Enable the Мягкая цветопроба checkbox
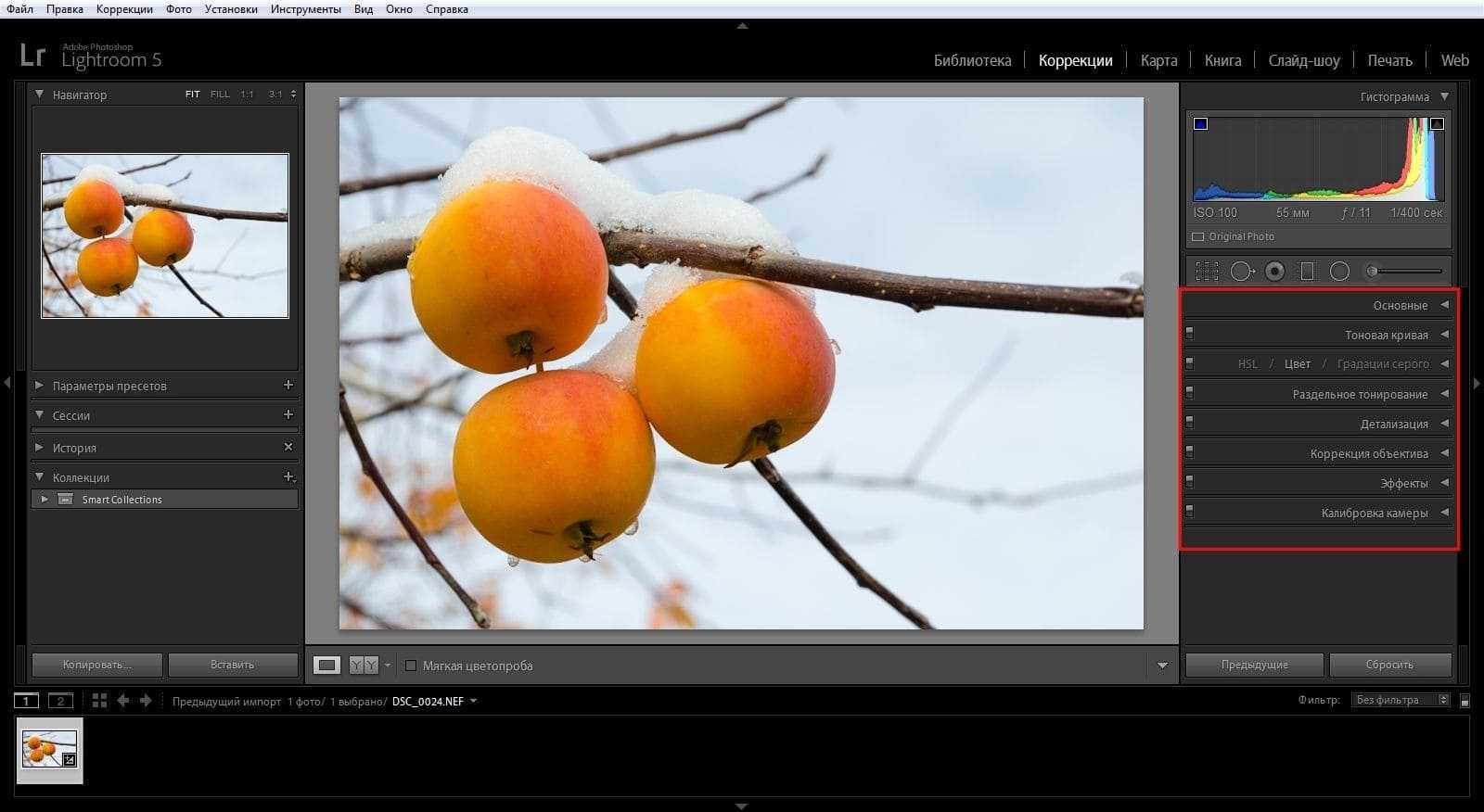Screen dimensions: 1484x812 411,666
